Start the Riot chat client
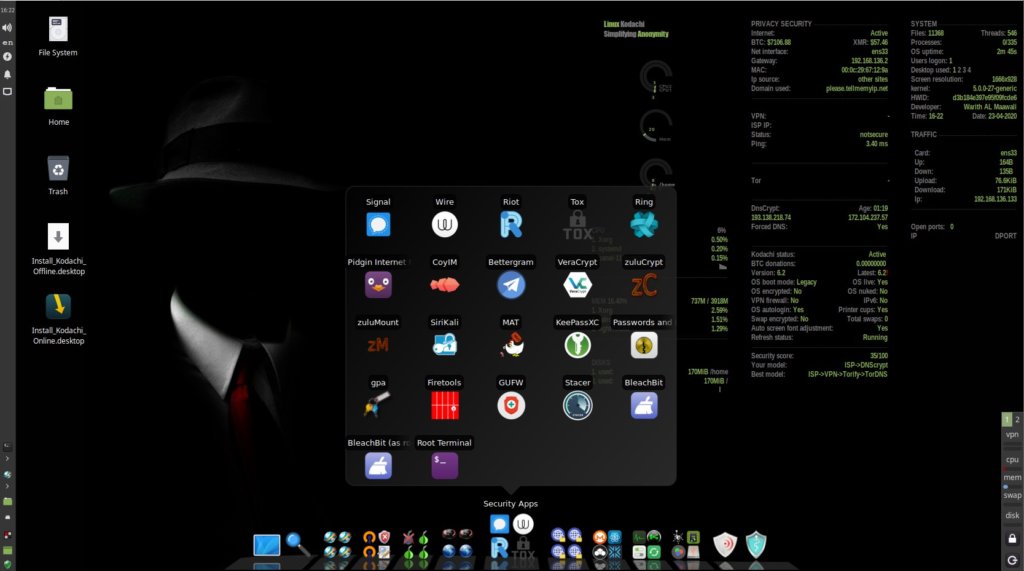 (x=511, y=225)
